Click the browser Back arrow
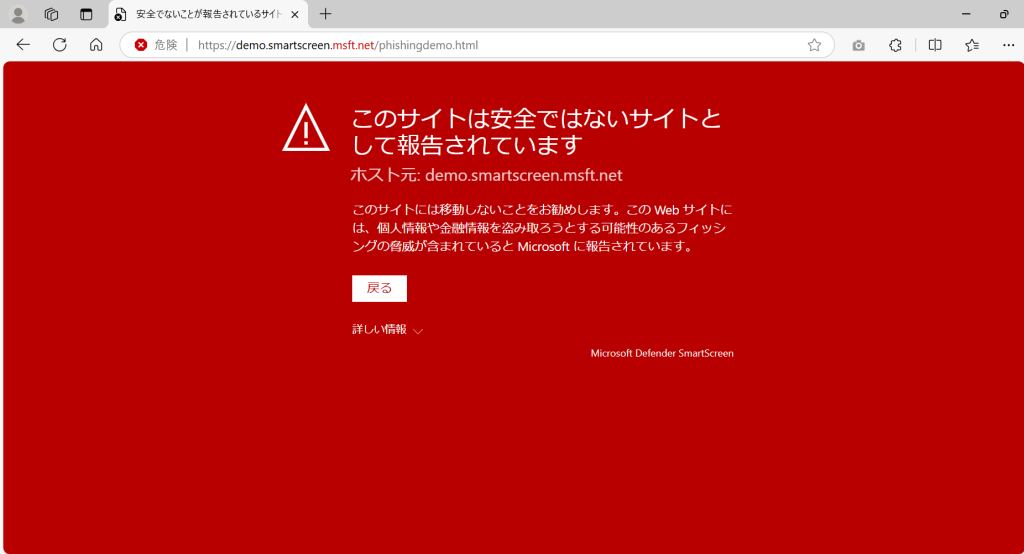 click(x=23, y=45)
